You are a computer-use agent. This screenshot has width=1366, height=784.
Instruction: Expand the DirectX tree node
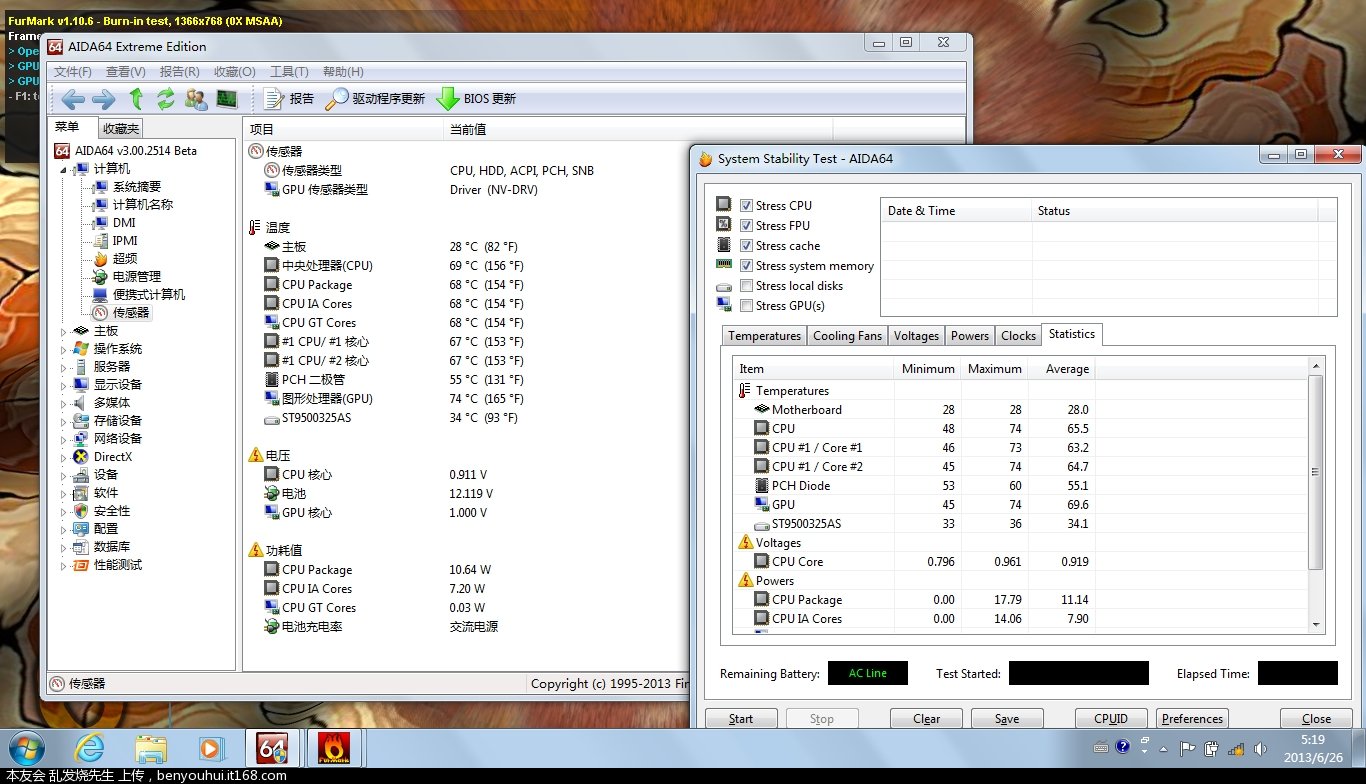[65, 457]
